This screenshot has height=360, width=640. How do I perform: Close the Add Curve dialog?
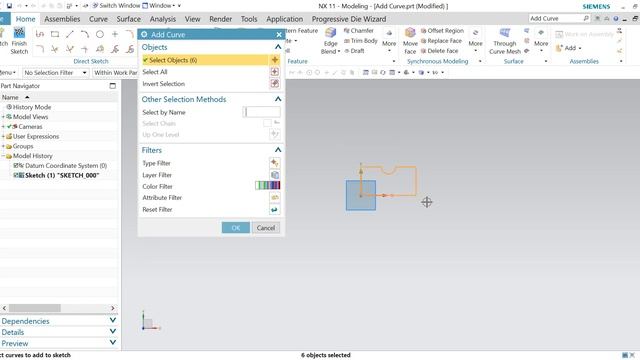pyautogui.click(x=279, y=35)
